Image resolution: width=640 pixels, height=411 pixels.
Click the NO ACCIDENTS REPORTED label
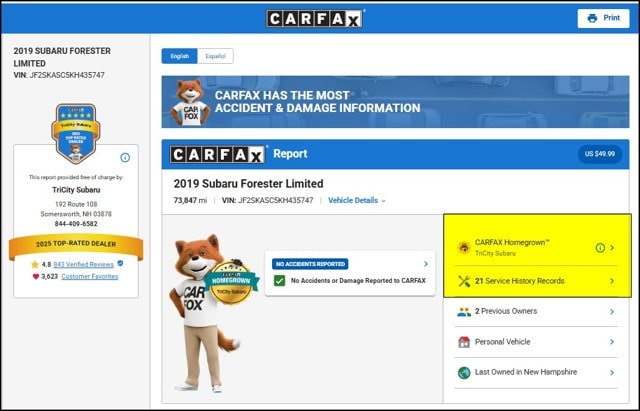coord(310,264)
